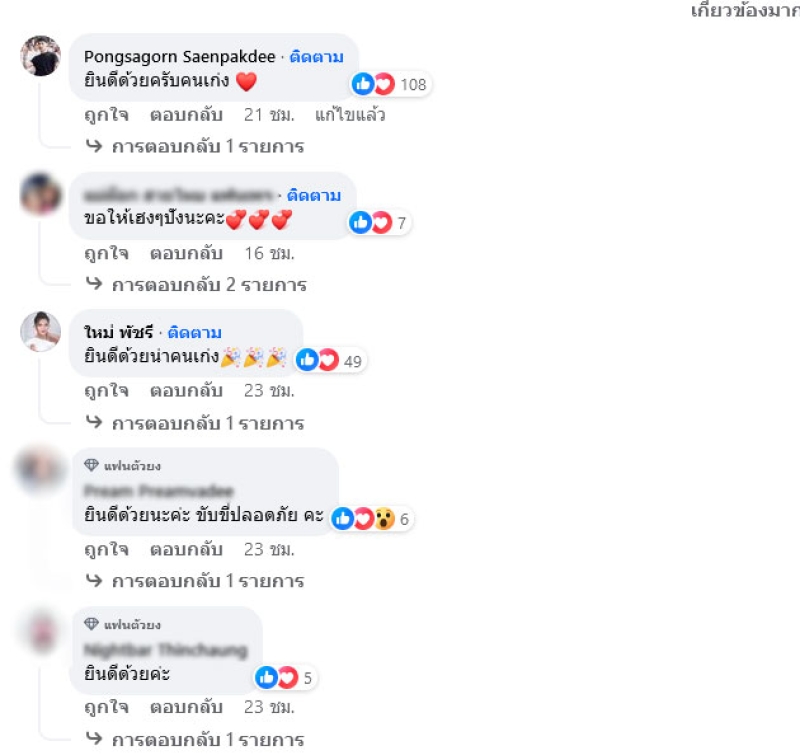Image resolution: width=800 pixels, height=755 pixels.
Task: Expand การตอบกลับ 2 รายการ replies
Action: (196, 284)
